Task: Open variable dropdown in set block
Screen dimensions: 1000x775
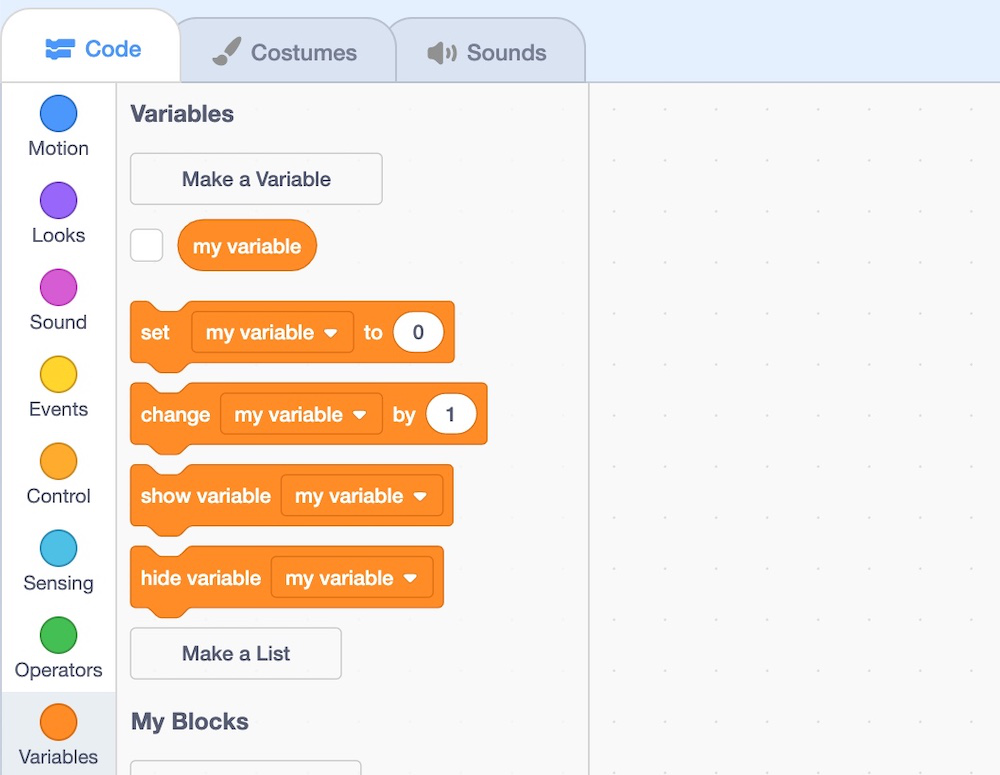Action: click(x=272, y=333)
